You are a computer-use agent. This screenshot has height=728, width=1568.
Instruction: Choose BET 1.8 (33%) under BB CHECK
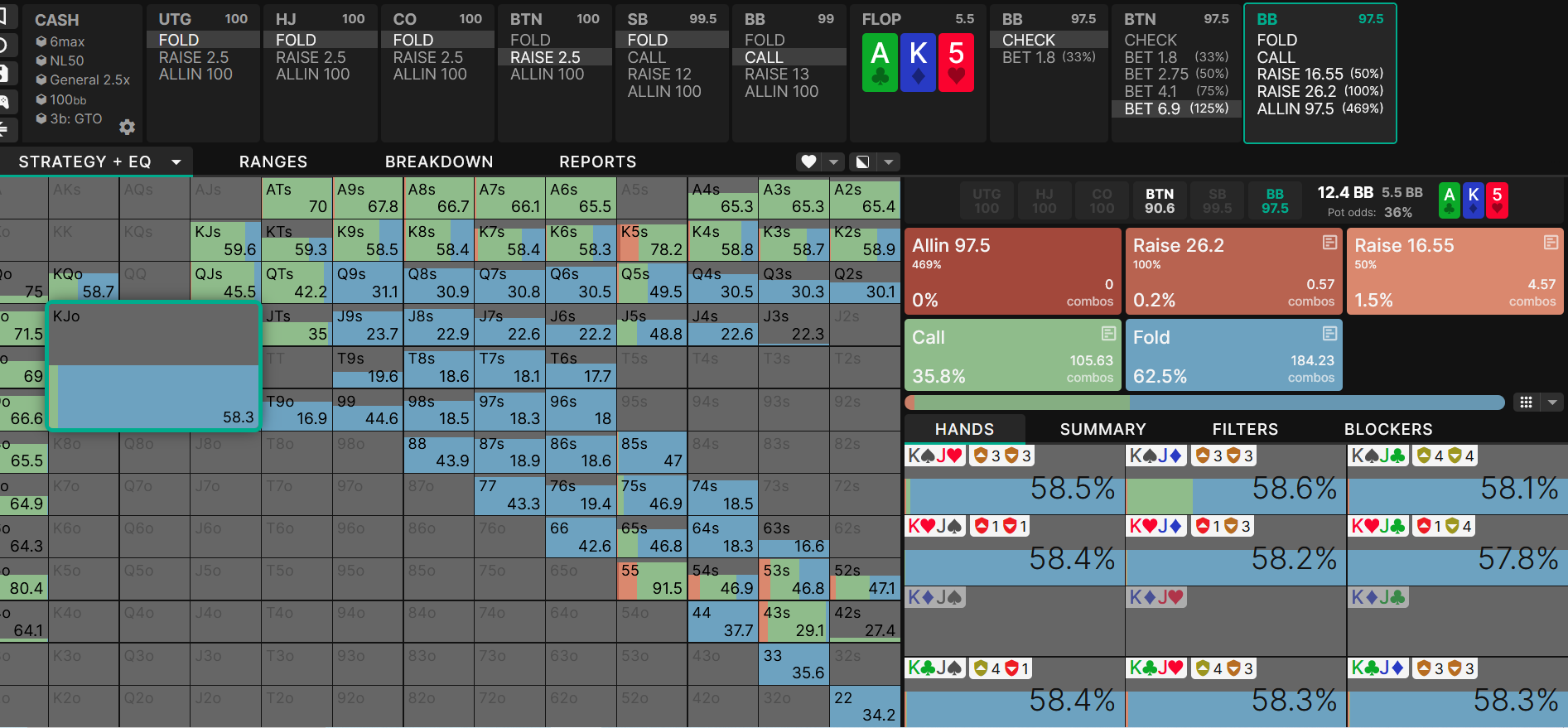pos(1049,57)
